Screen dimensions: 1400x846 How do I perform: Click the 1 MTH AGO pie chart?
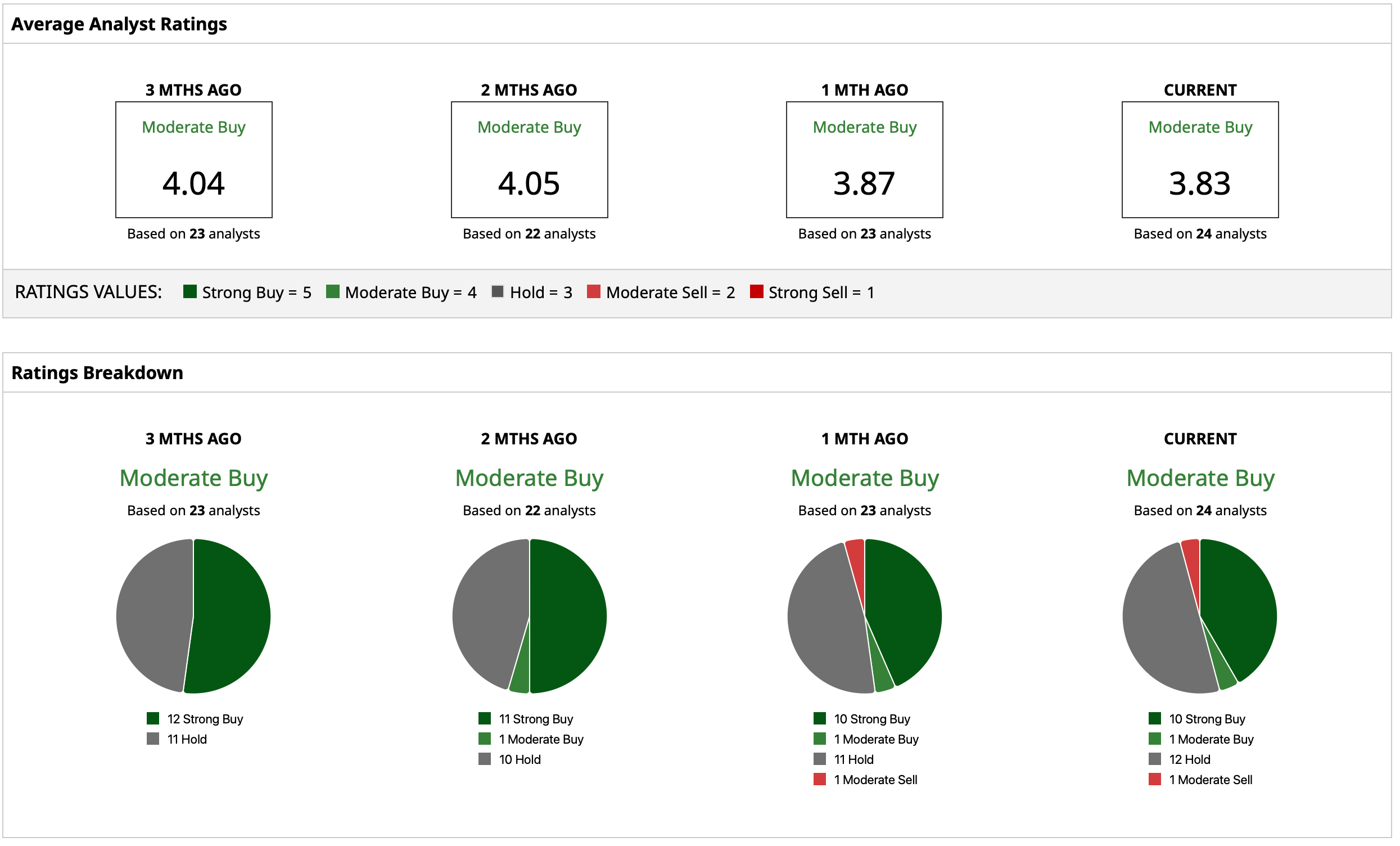coord(864,616)
